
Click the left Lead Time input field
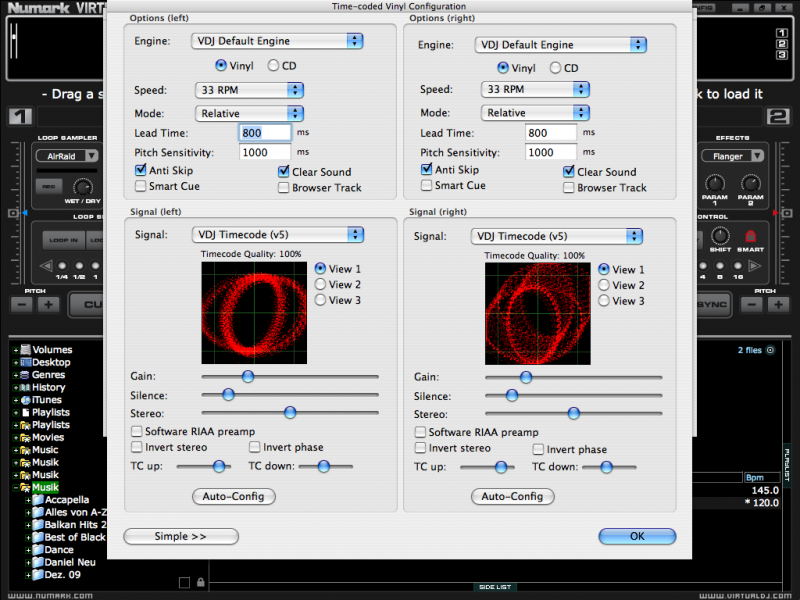[x=265, y=133]
